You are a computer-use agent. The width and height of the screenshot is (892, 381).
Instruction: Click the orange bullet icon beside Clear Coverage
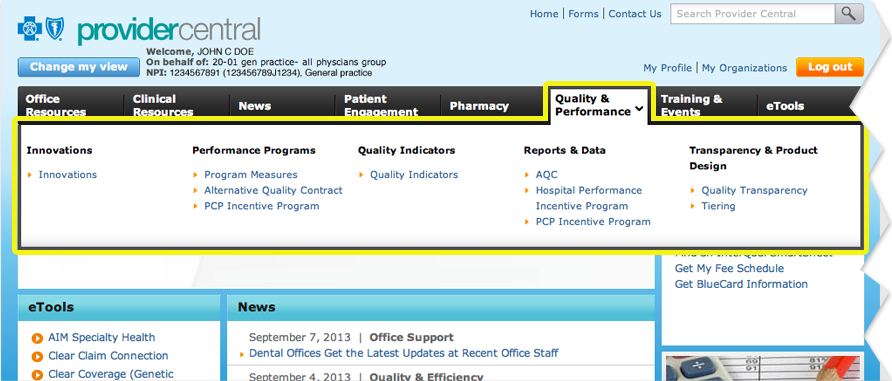pos(38,375)
